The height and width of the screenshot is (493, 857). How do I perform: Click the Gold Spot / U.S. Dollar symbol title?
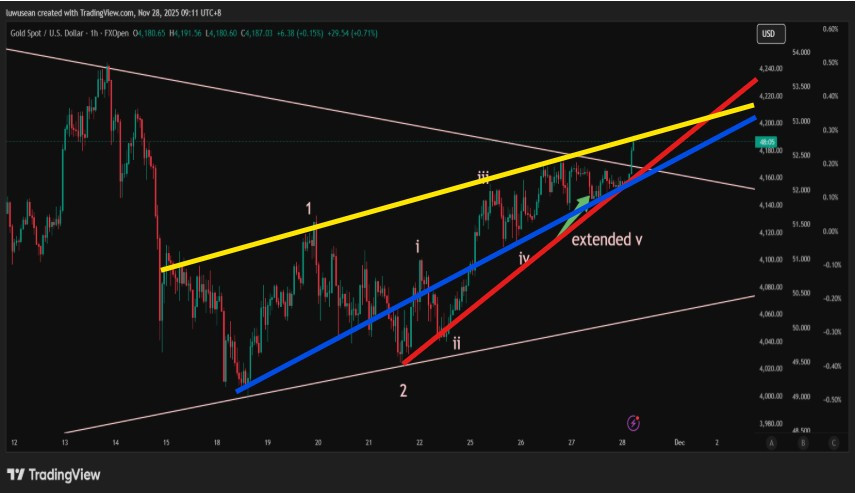pos(46,33)
